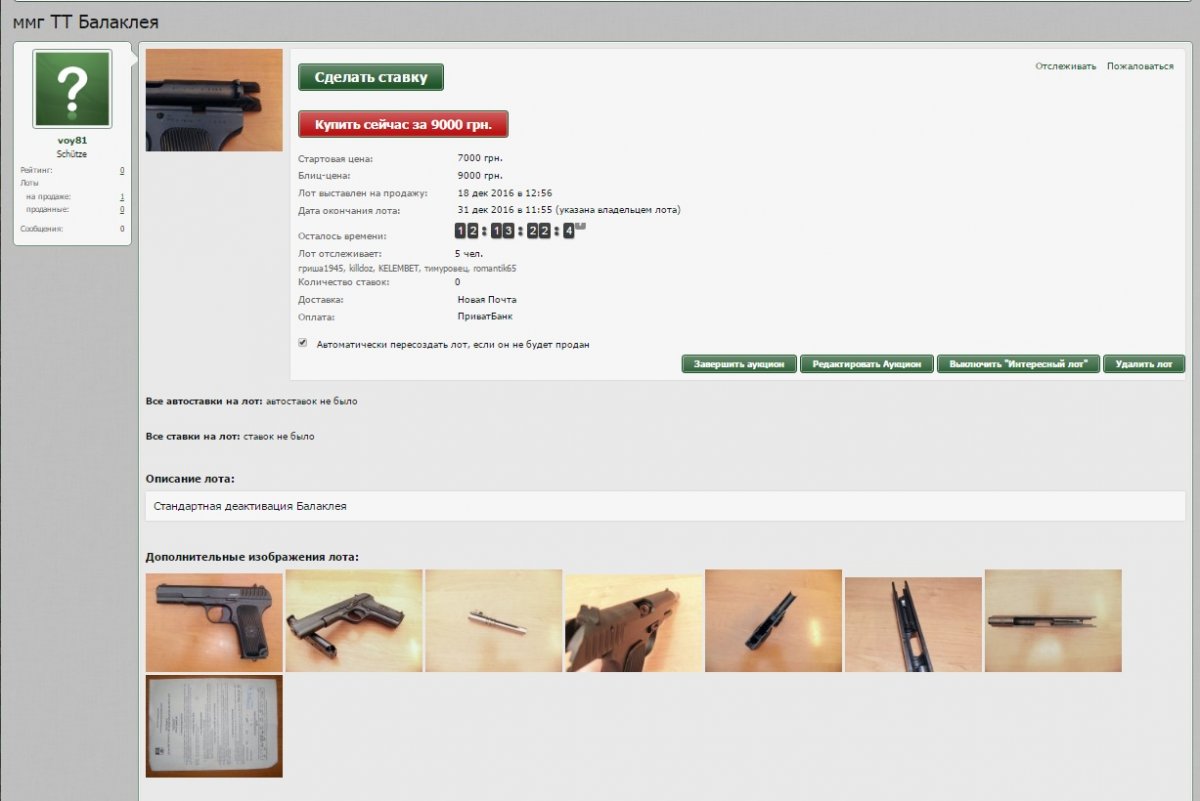
Task: Open the Пожаловаться link
Action: point(1140,66)
